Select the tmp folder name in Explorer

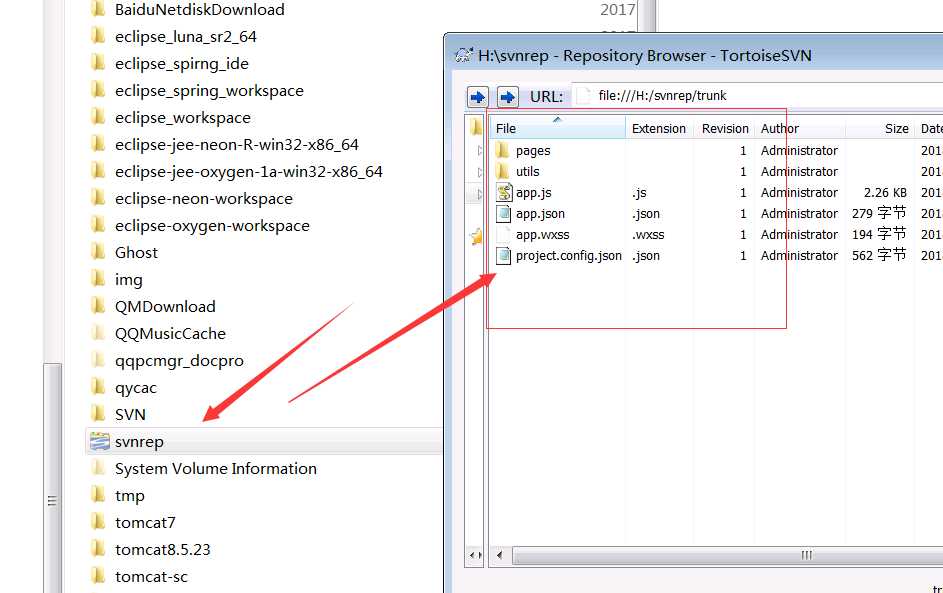tap(129, 496)
